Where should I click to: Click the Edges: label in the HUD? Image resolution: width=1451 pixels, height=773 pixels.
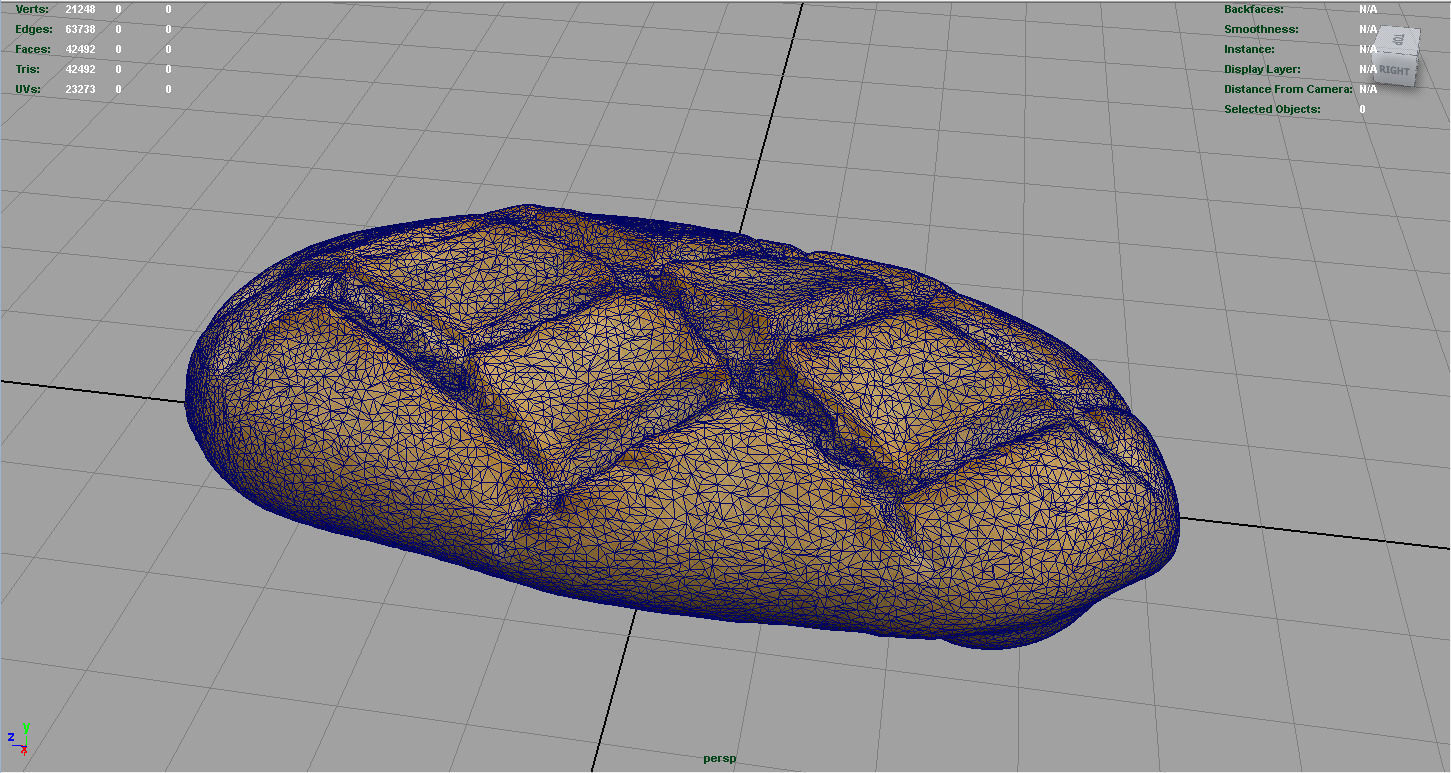pyautogui.click(x=33, y=29)
